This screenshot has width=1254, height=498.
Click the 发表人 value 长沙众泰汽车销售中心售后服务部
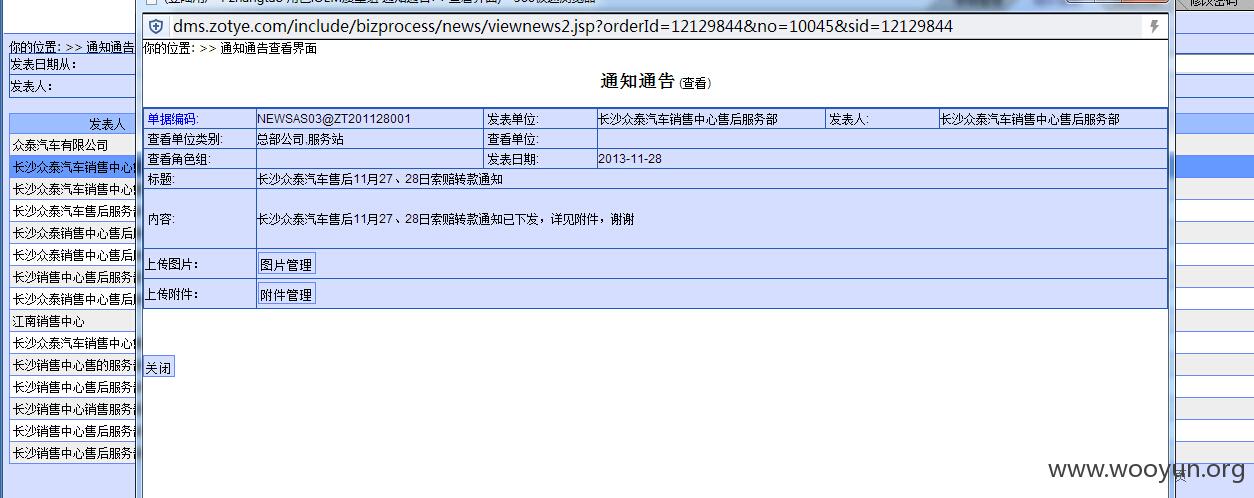click(x=1030, y=119)
